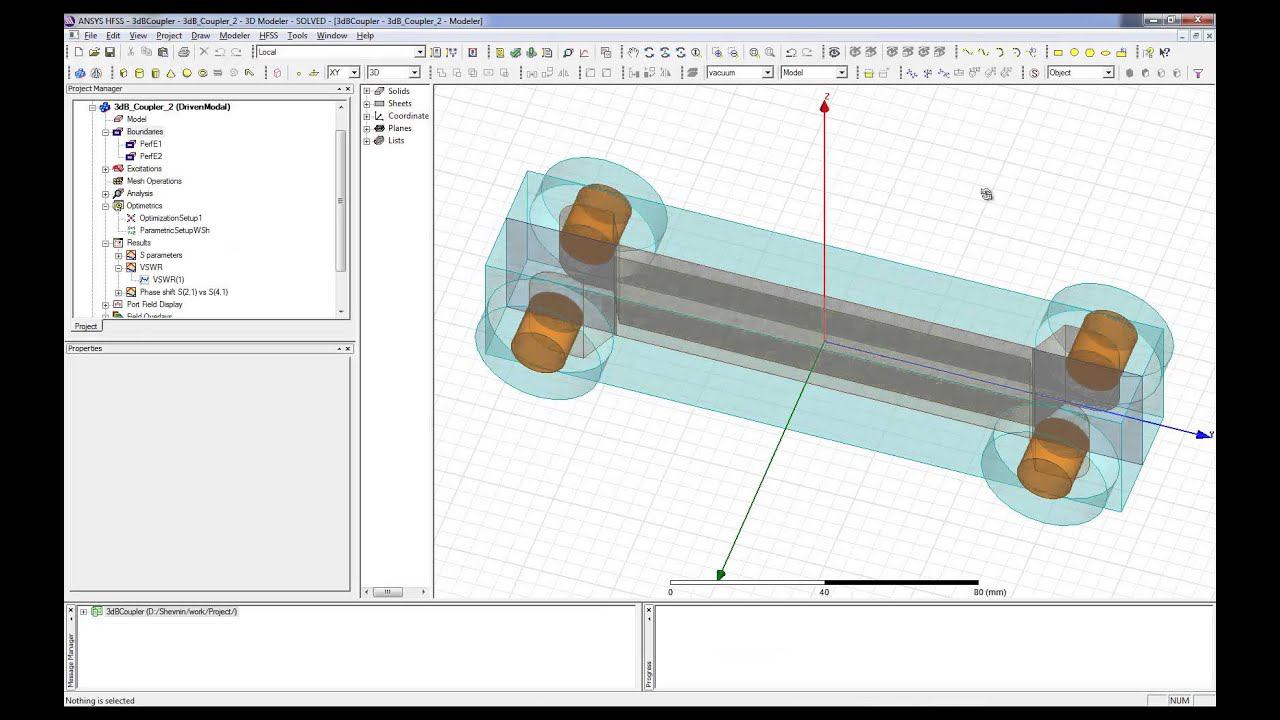Select the Pan hand tool
1280x720 pixels.
(x=632, y=52)
